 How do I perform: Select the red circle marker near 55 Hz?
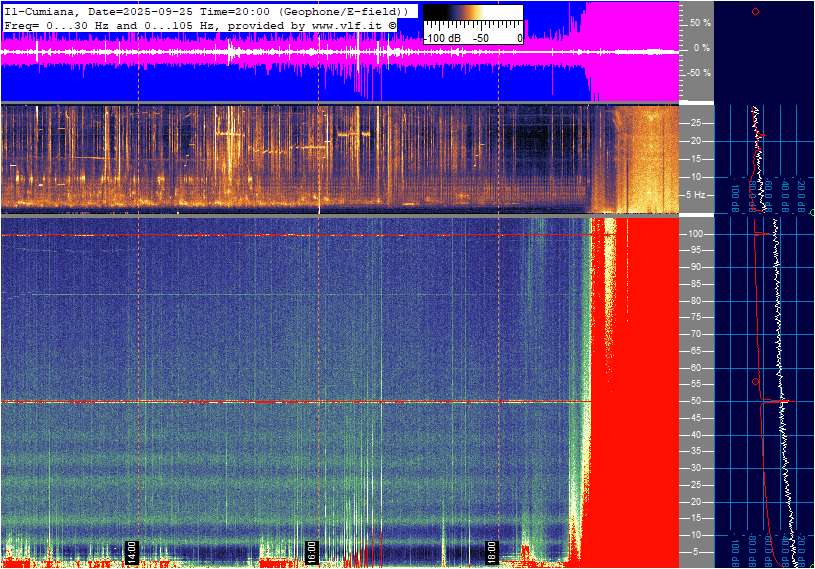coord(756,382)
